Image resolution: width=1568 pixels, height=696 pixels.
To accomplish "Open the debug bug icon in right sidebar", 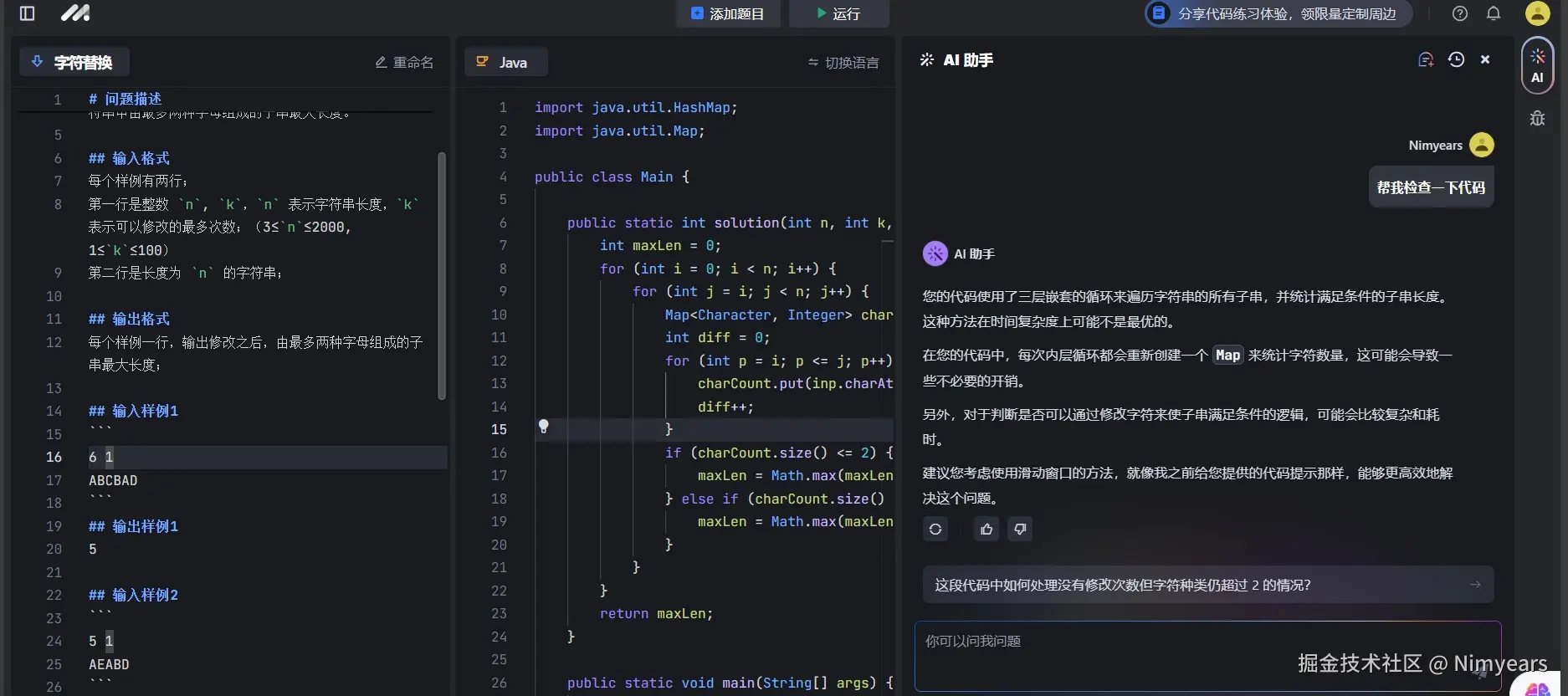I will coord(1537,119).
